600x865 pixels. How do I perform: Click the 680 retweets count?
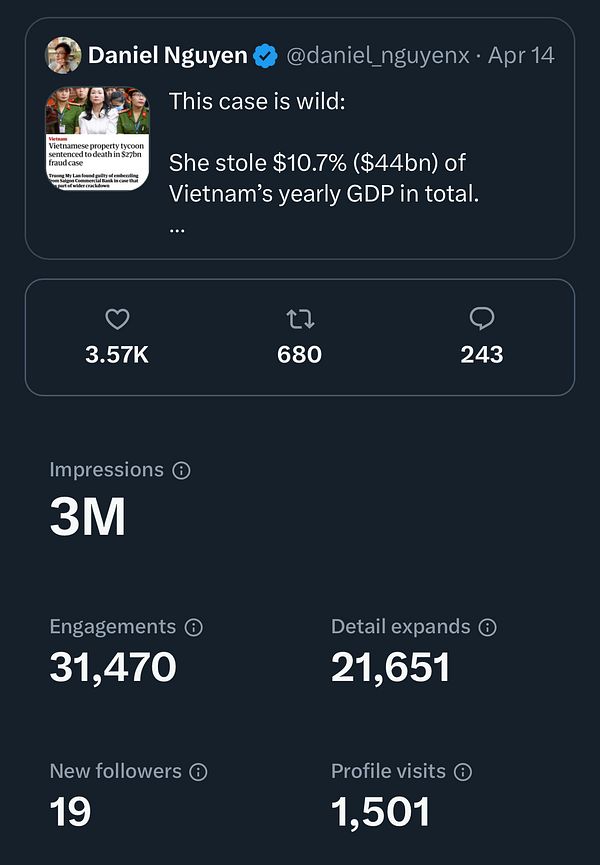coord(299,354)
